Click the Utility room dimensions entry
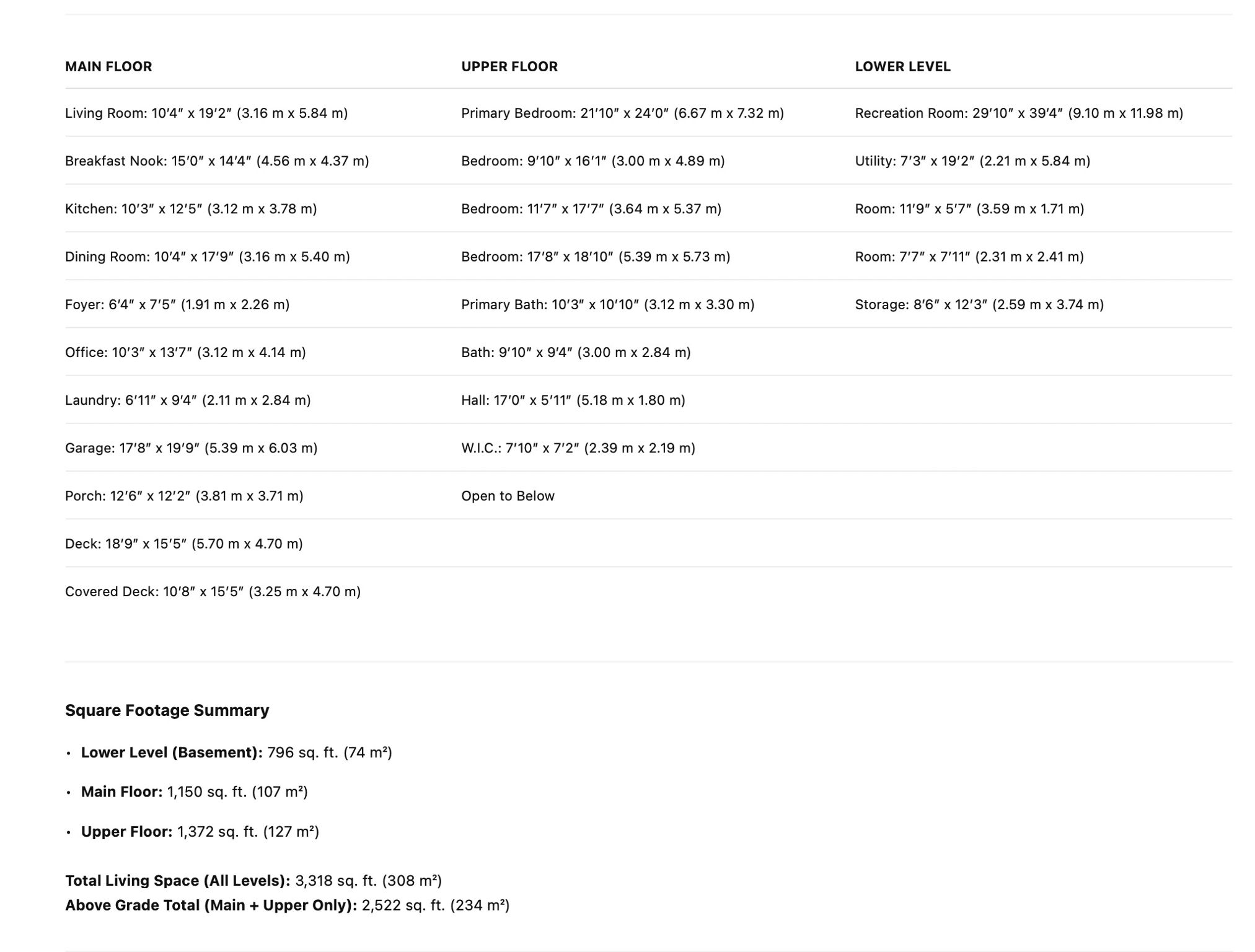The width and height of the screenshot is (1255, 952). coord(972,161)
